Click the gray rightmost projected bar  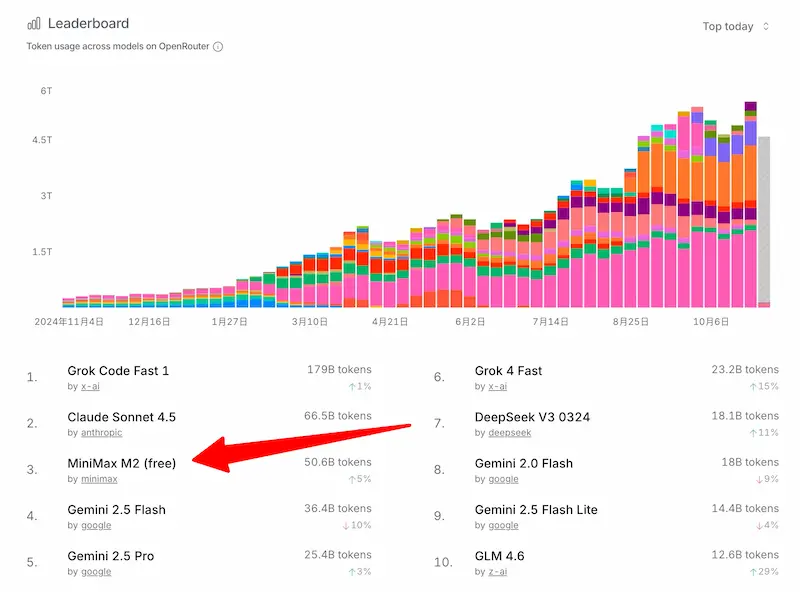tap(764, 220)
